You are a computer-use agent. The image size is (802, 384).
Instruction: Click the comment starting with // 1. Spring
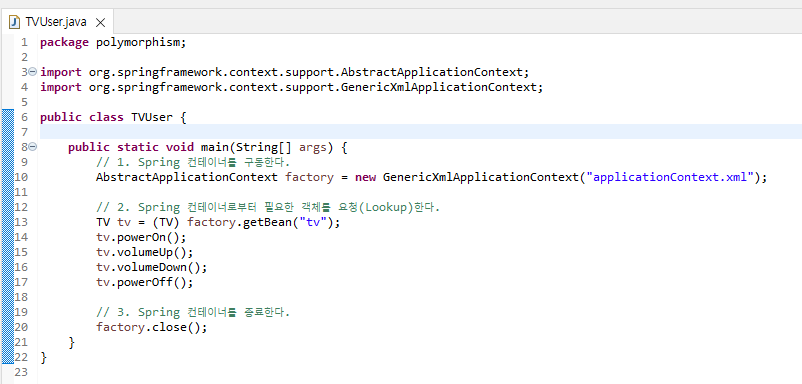point(193,163)
